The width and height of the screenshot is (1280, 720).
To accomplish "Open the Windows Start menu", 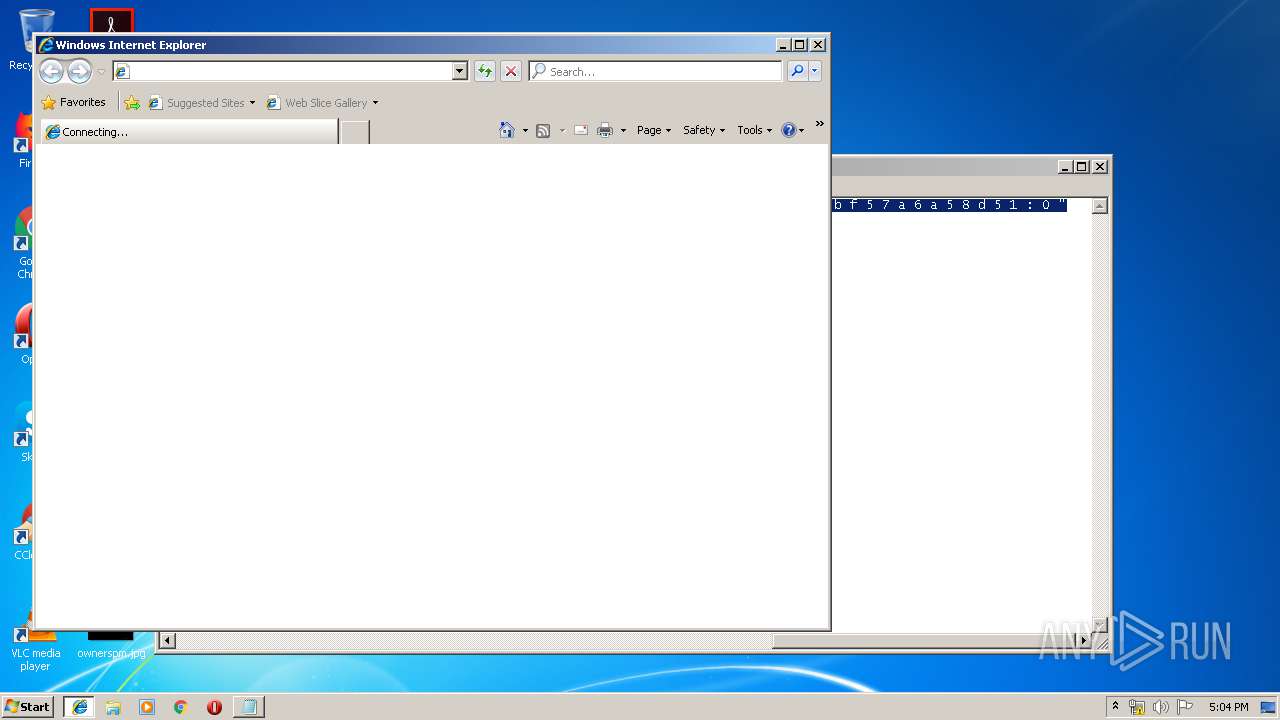I will (x=28, y=707).
